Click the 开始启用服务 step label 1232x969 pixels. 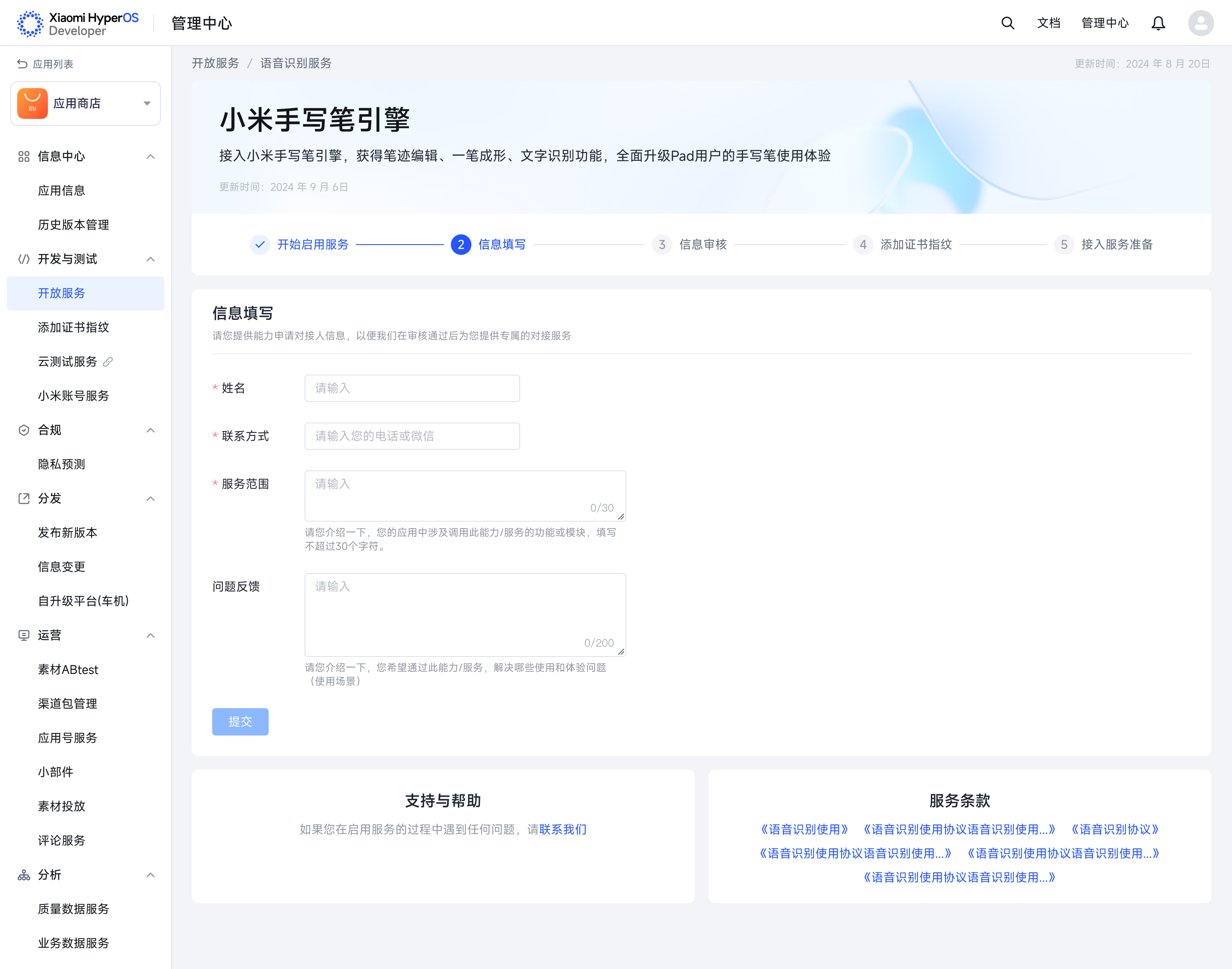coord(313,245)
